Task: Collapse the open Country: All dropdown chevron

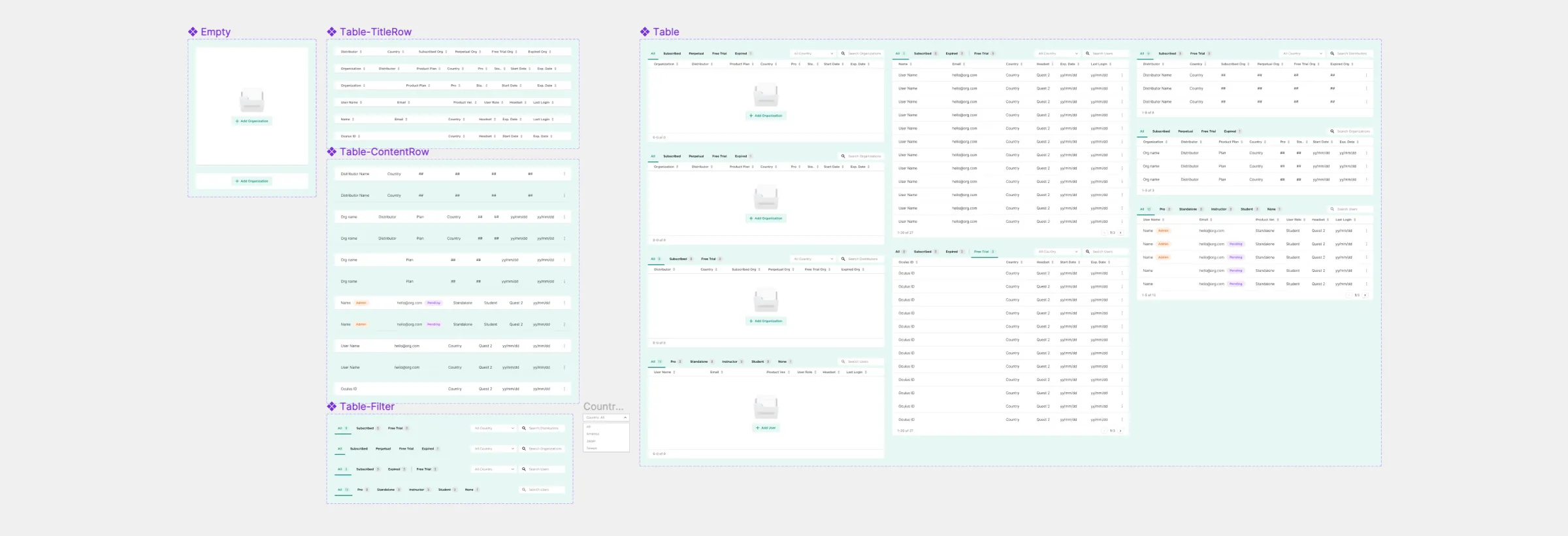Action: (x=625, y=418)
